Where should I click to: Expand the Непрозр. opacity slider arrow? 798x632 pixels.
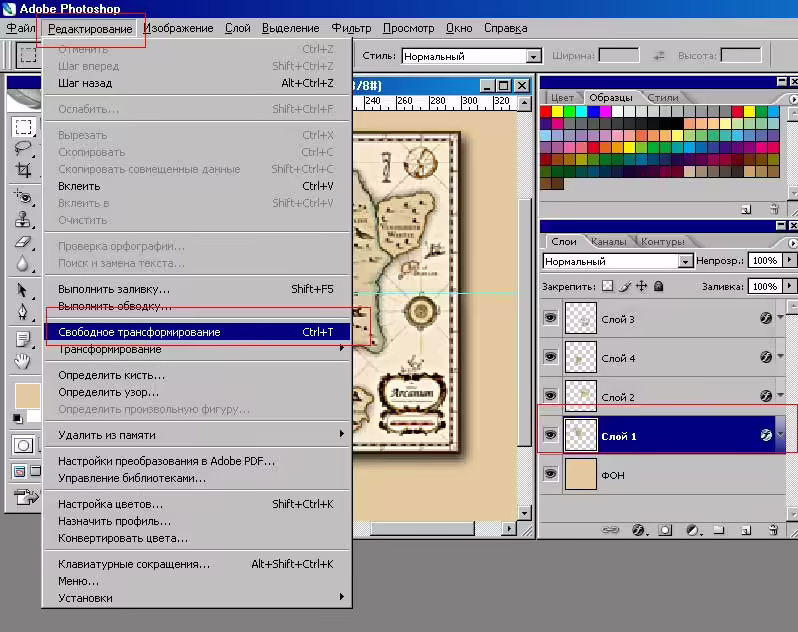click(789, 260)
